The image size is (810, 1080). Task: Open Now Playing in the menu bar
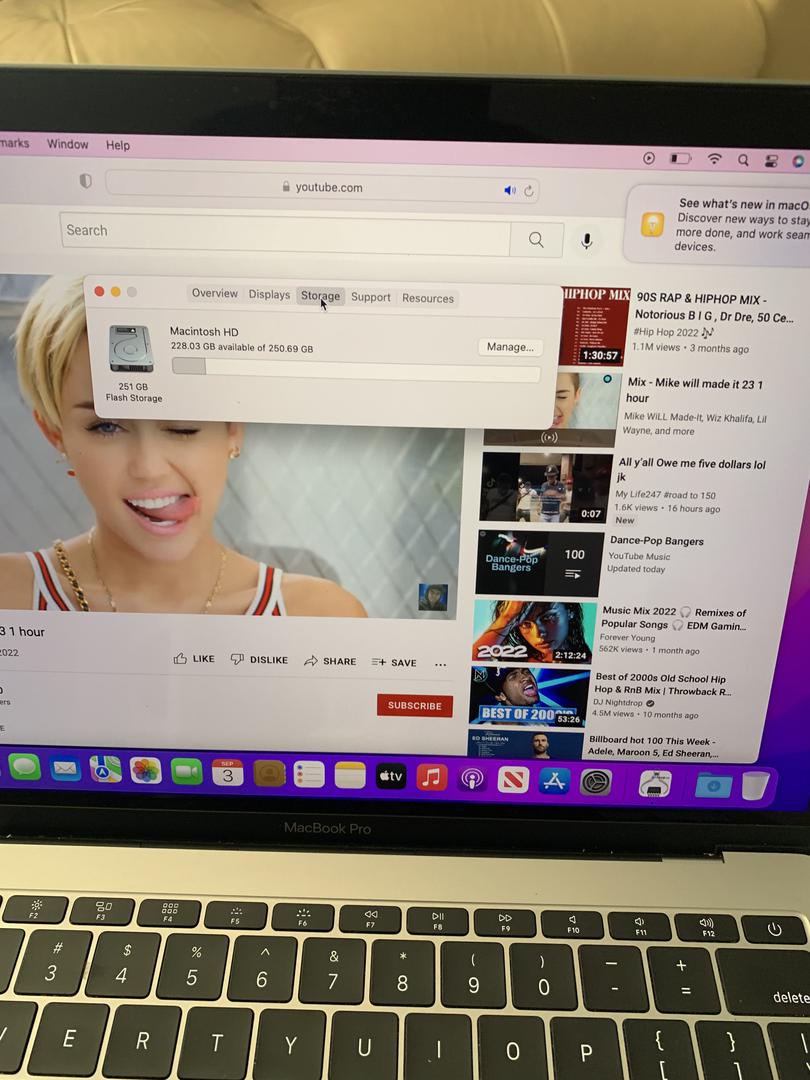tap(649, 158)
